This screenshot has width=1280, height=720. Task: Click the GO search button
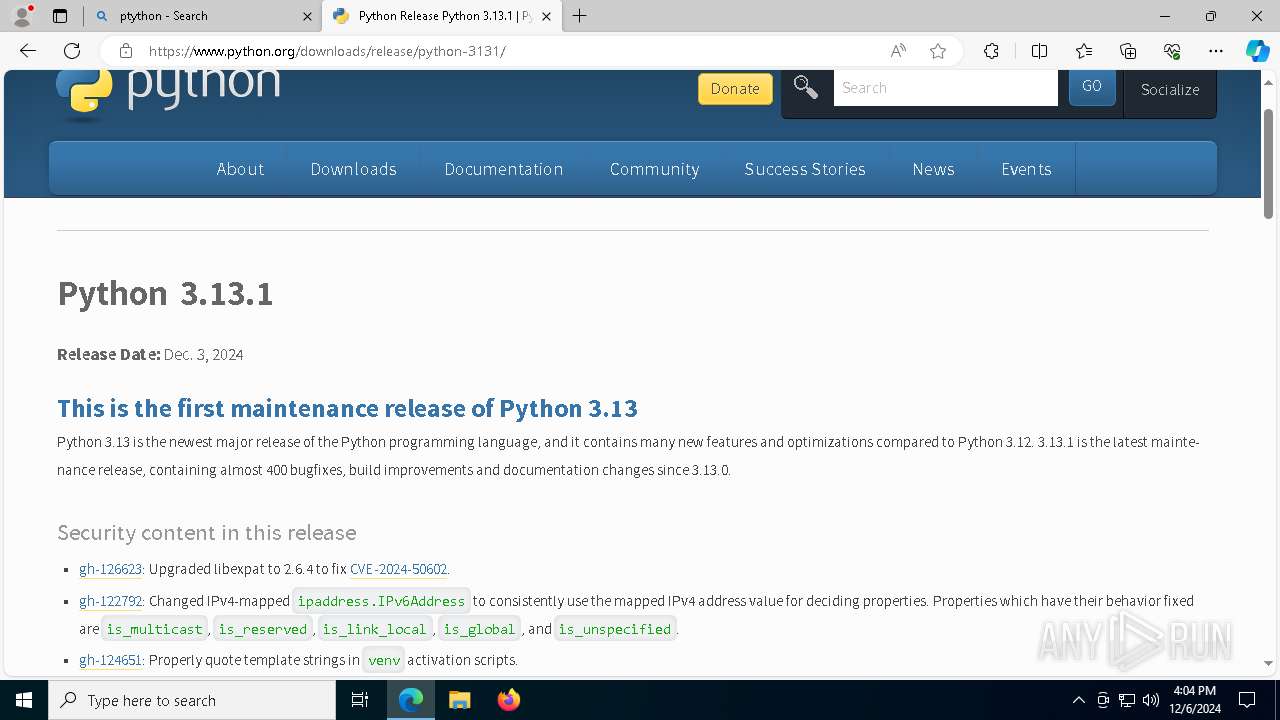coord(1092,87)
